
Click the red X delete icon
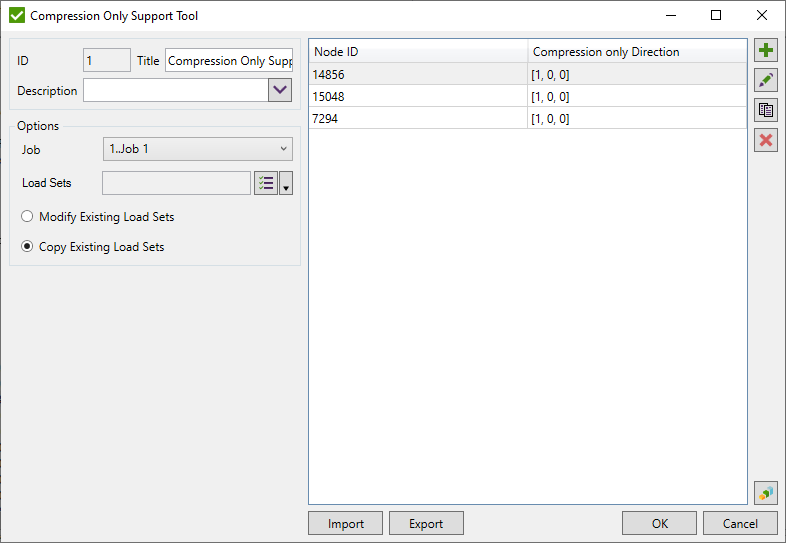766,140
